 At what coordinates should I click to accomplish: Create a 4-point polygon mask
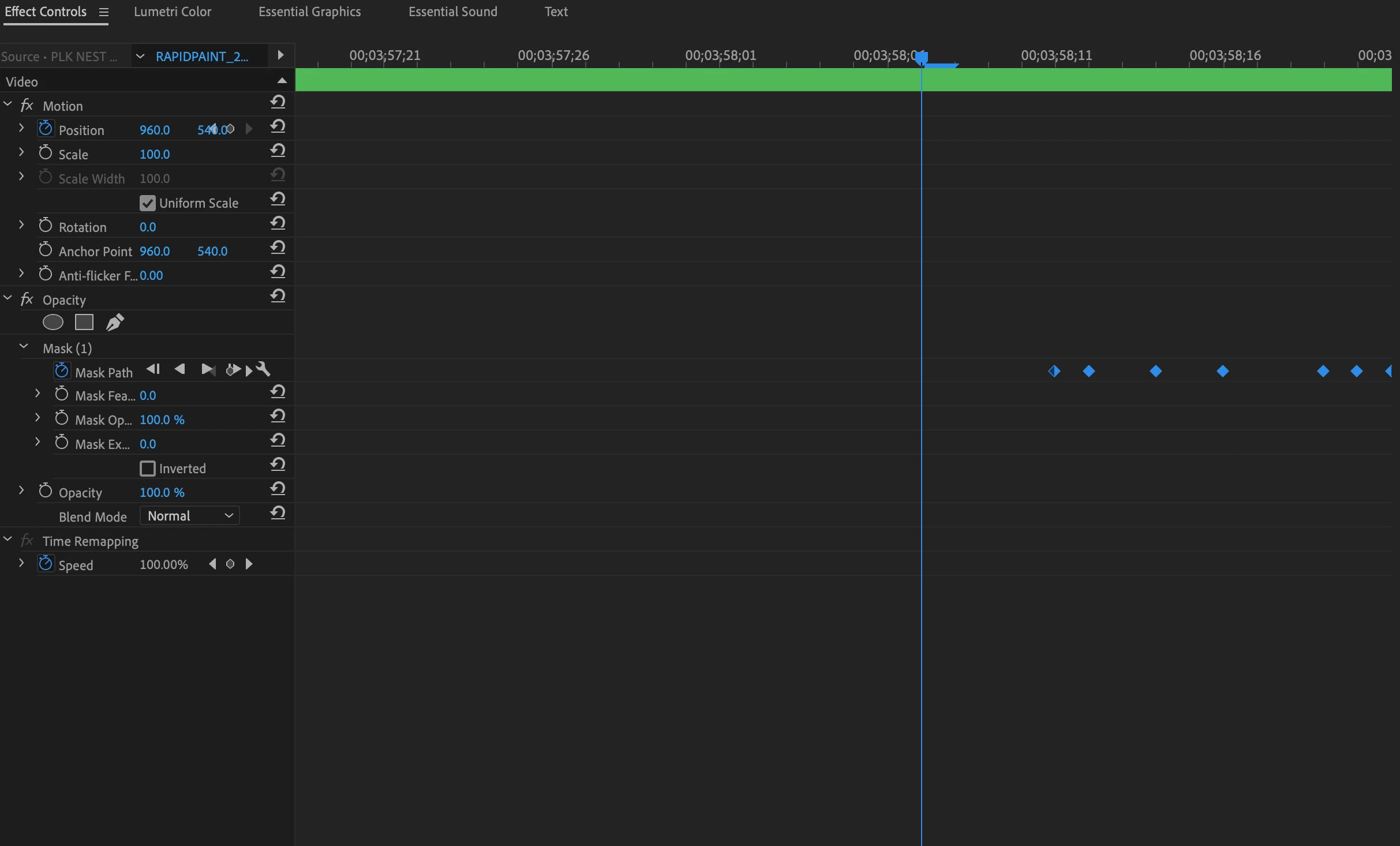coord(84,323)
